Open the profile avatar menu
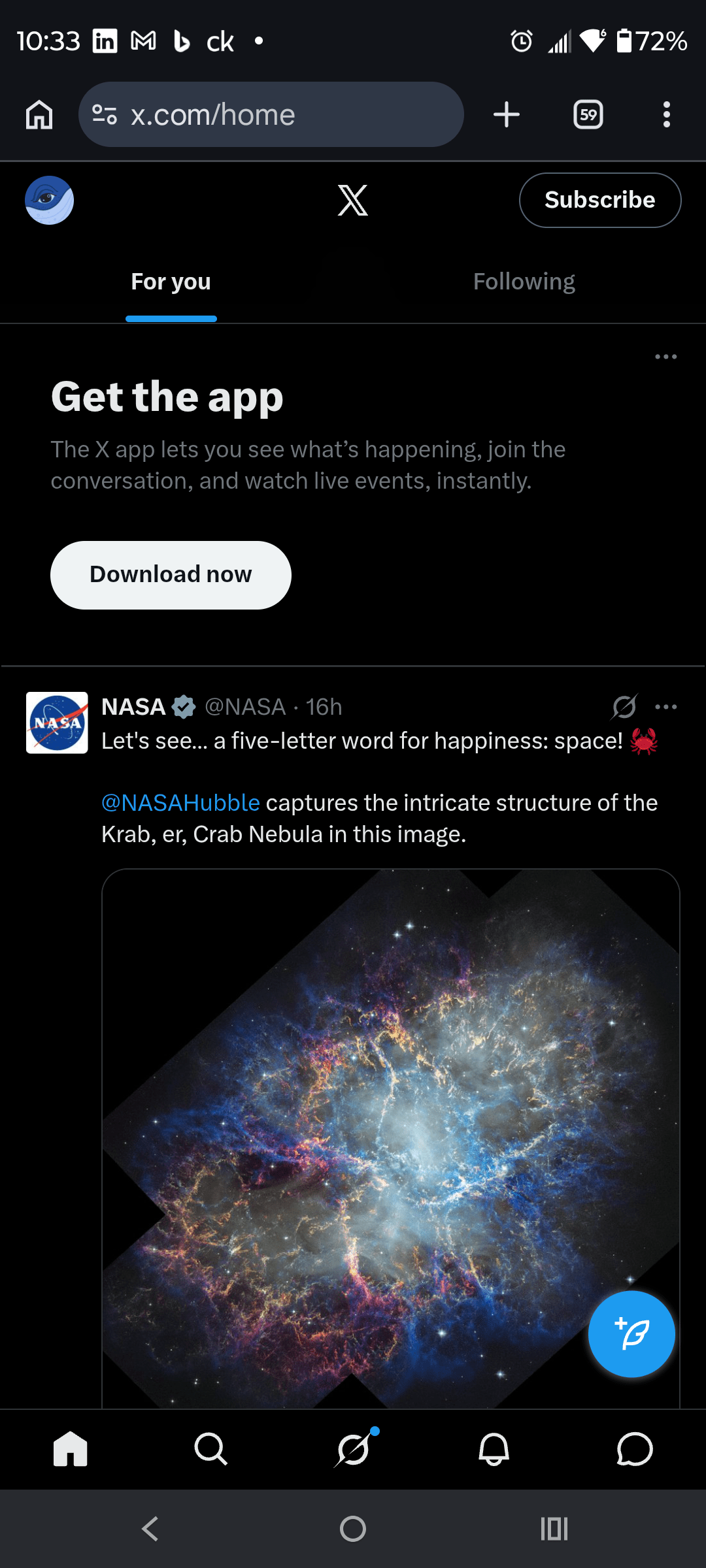Viewport: 706px width, 1568px height. point(50,200)
